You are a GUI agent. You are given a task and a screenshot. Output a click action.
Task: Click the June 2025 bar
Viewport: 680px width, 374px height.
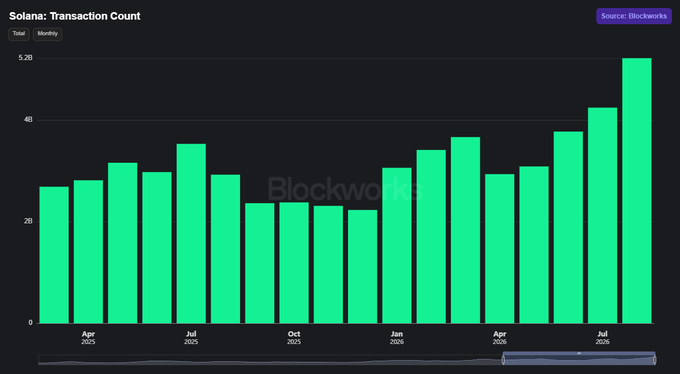point(157,248)
